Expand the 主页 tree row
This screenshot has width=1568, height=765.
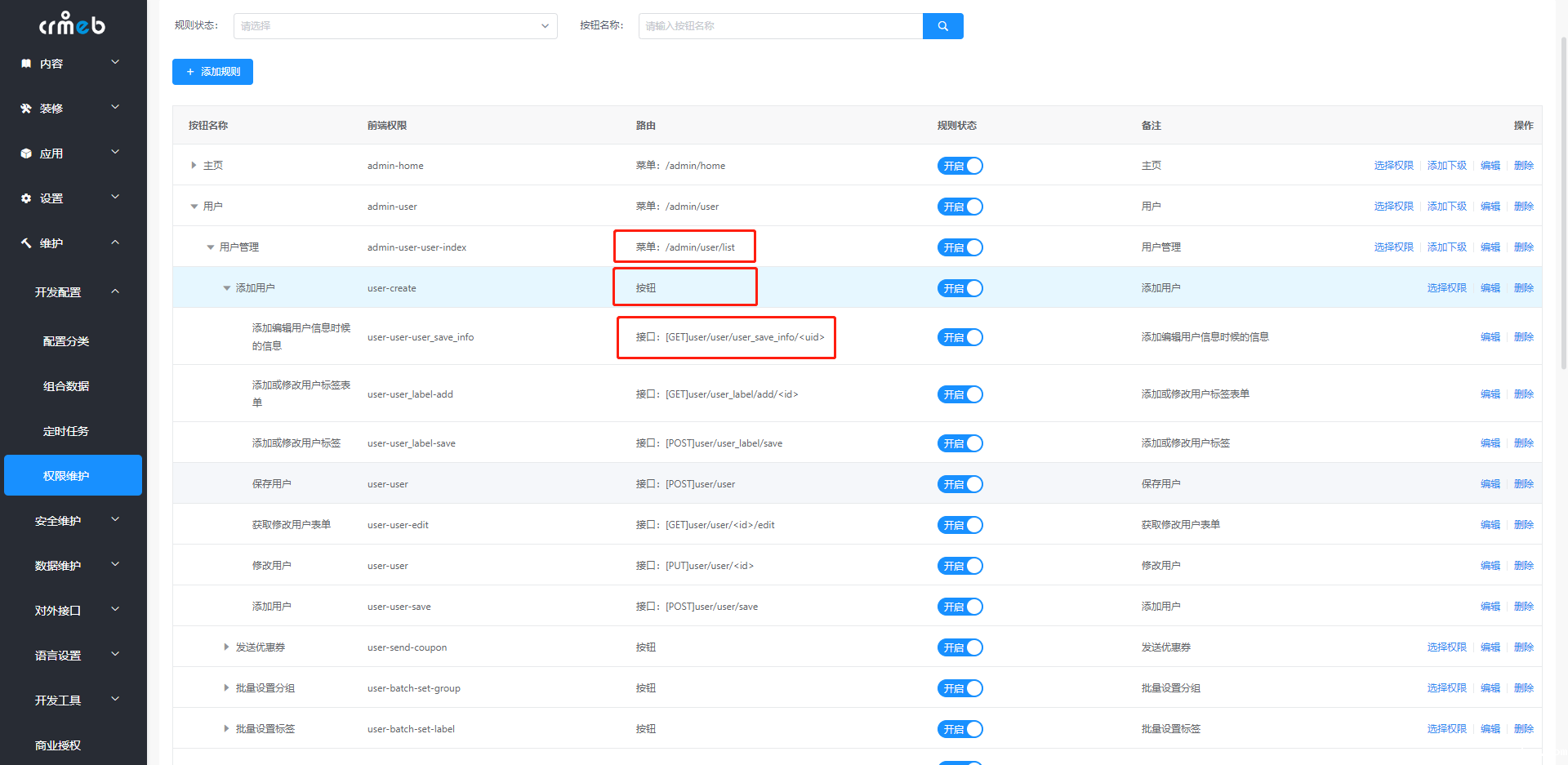point(194,166)
